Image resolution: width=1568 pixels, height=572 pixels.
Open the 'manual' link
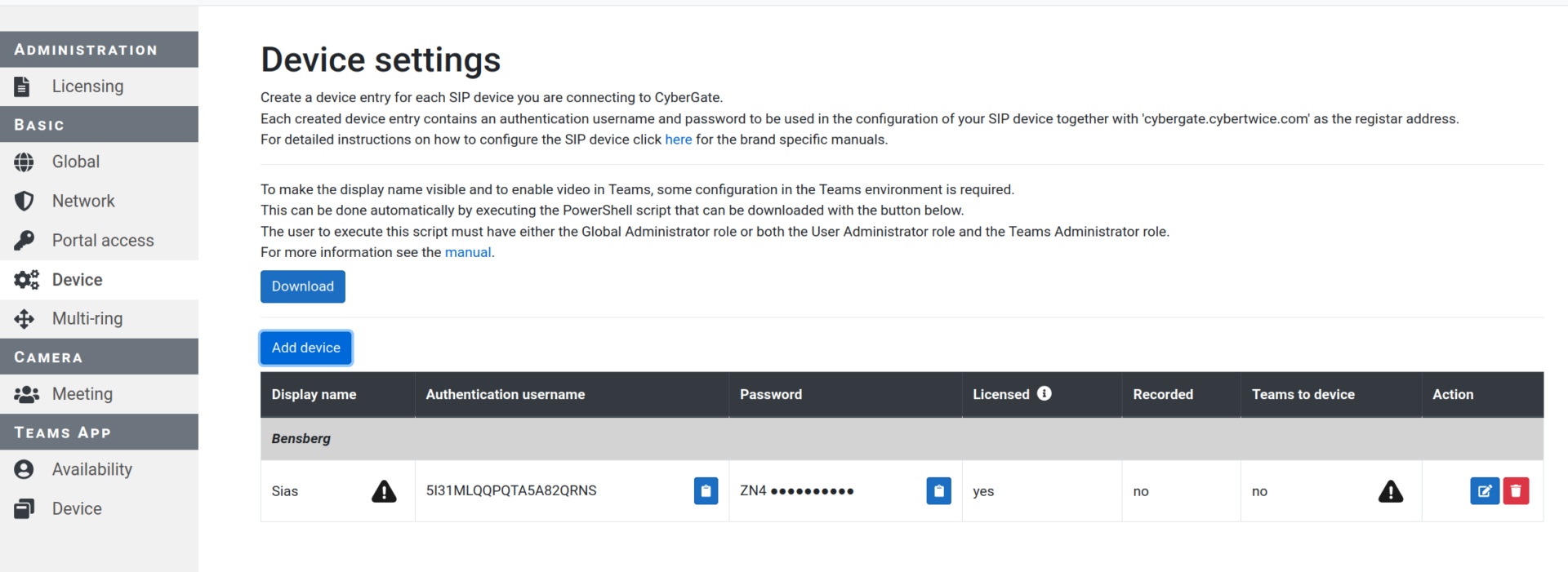[468, 252]
